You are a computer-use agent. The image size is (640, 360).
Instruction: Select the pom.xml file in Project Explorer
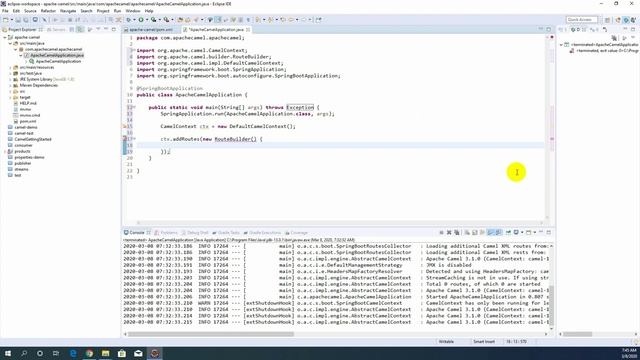pyautogui.click(x=28, y=121)
